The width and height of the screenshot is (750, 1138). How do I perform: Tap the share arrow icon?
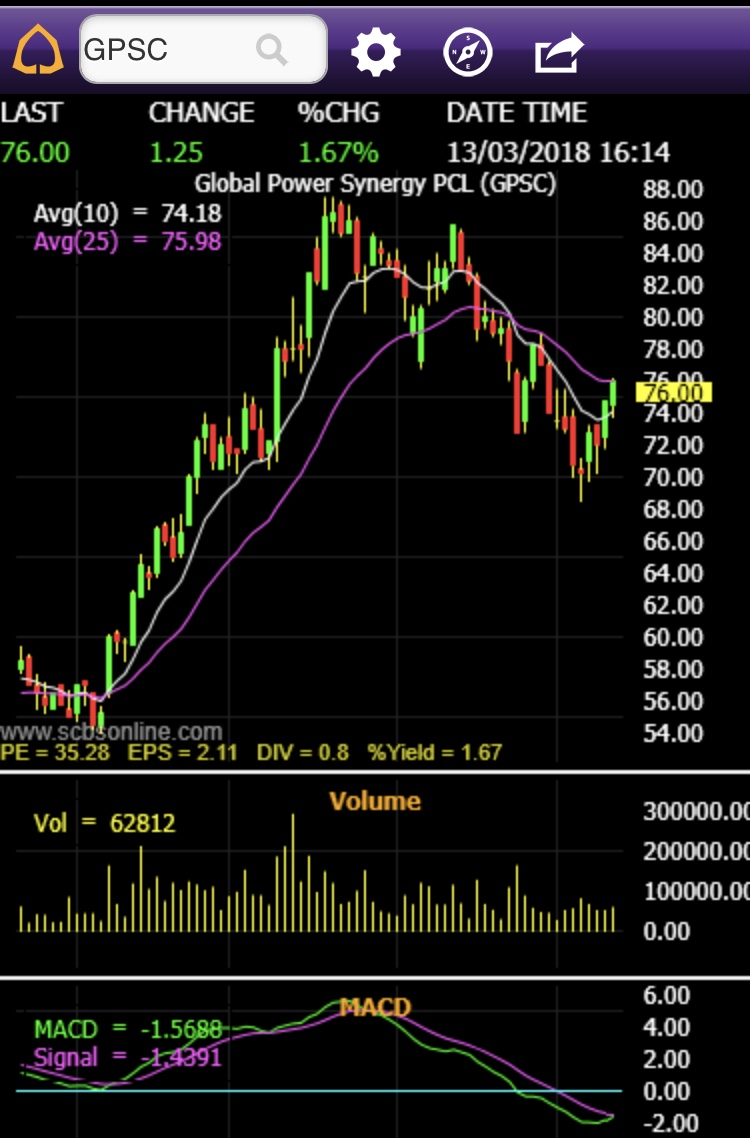click(559, 52)
